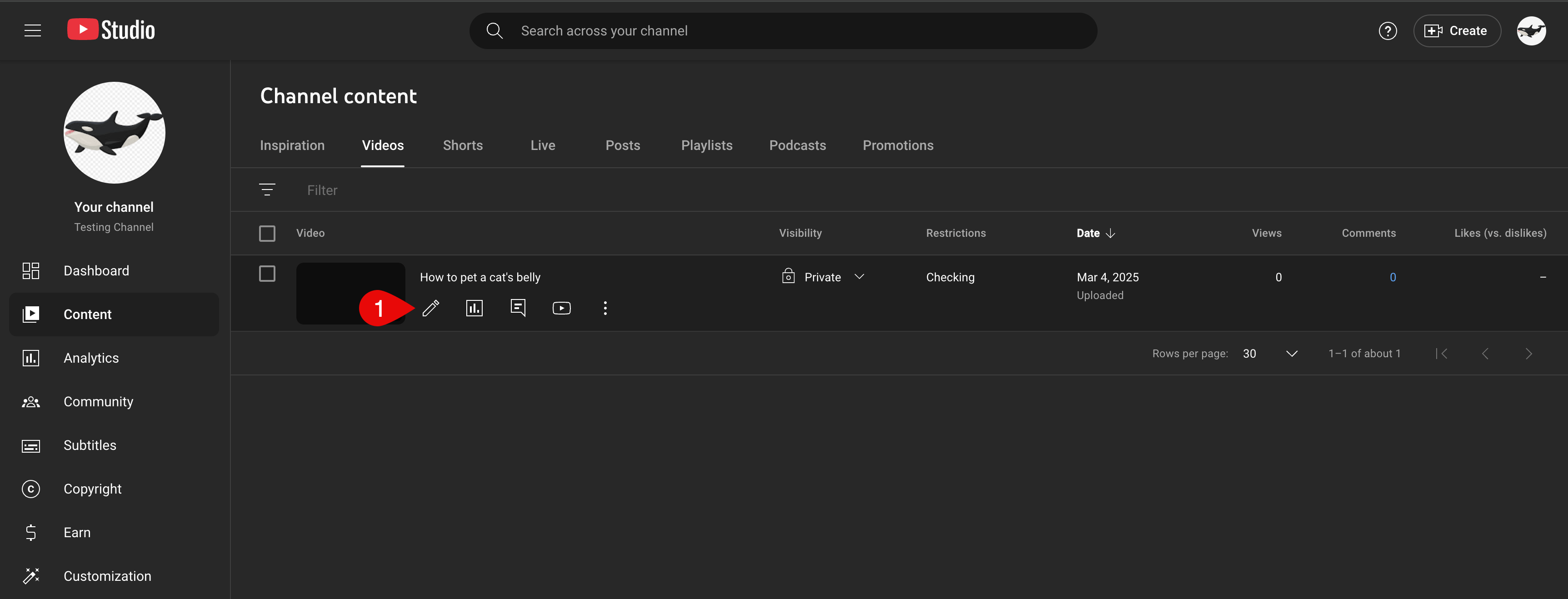Open the comments count link
This screenshot has height=599, width=1568.
(x=1392, y=278)
